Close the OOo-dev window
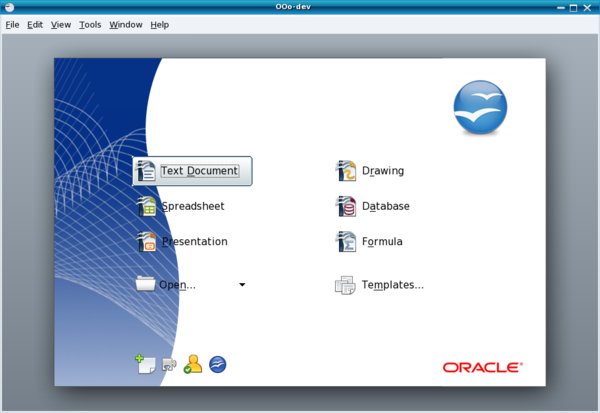Viewport: 600px width, 413px height. click(x=587, y=8)
